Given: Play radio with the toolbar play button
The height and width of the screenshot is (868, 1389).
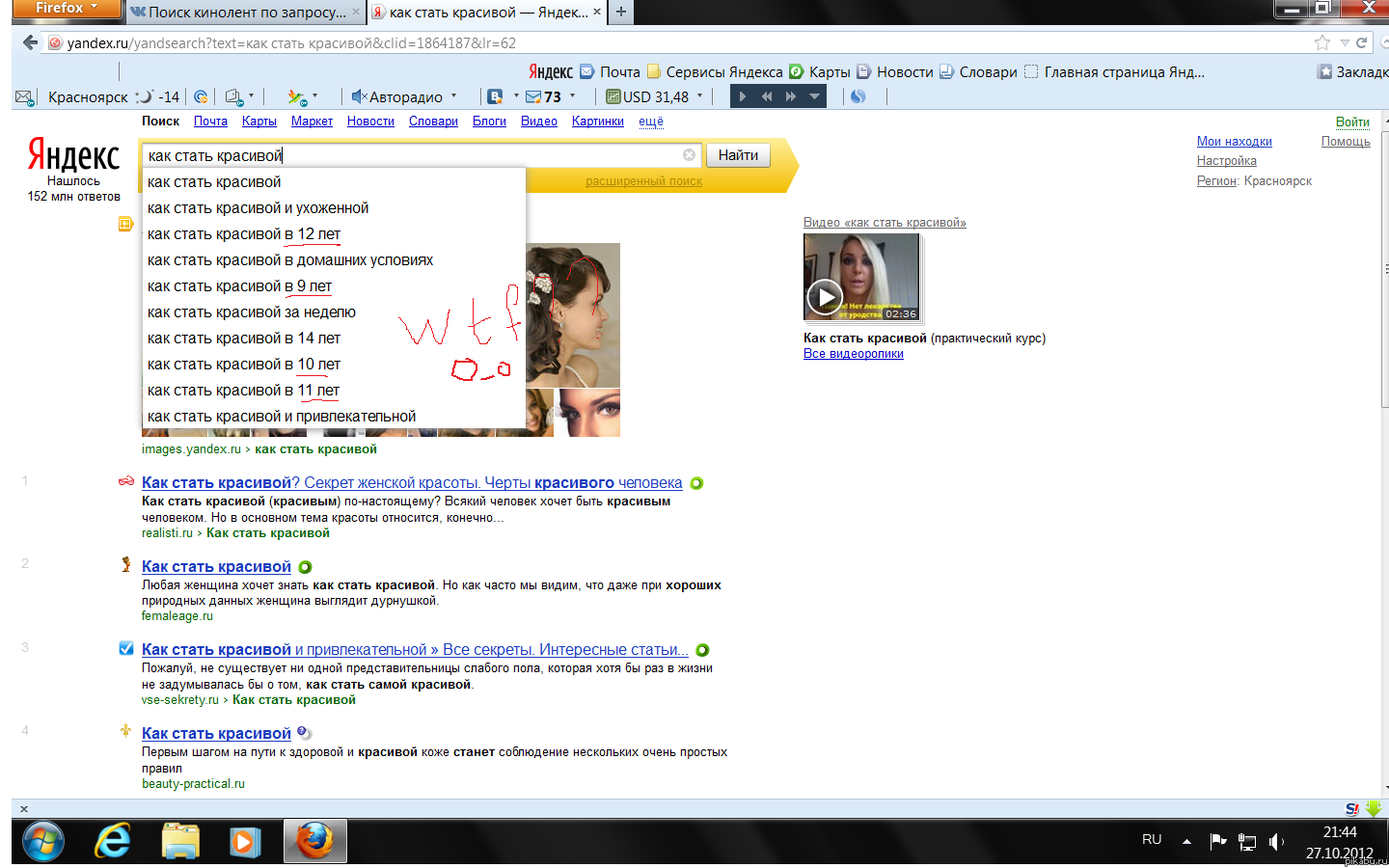Looking at the screenshot, I should pyautogui.click(x=743, y=96).
